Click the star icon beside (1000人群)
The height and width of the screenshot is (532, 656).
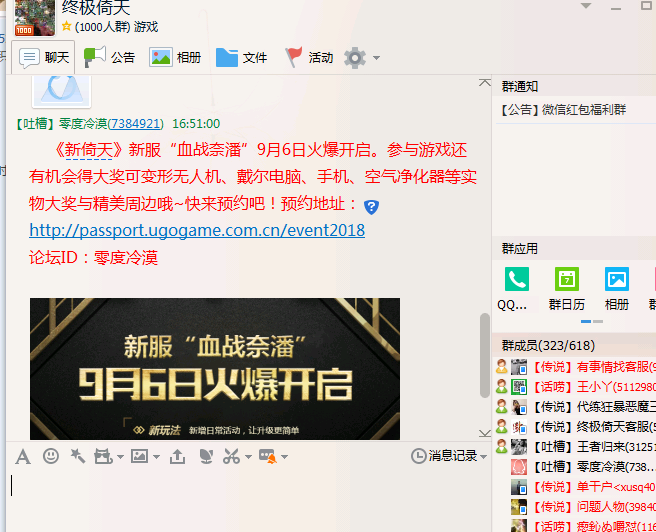(x=66, y=26)
